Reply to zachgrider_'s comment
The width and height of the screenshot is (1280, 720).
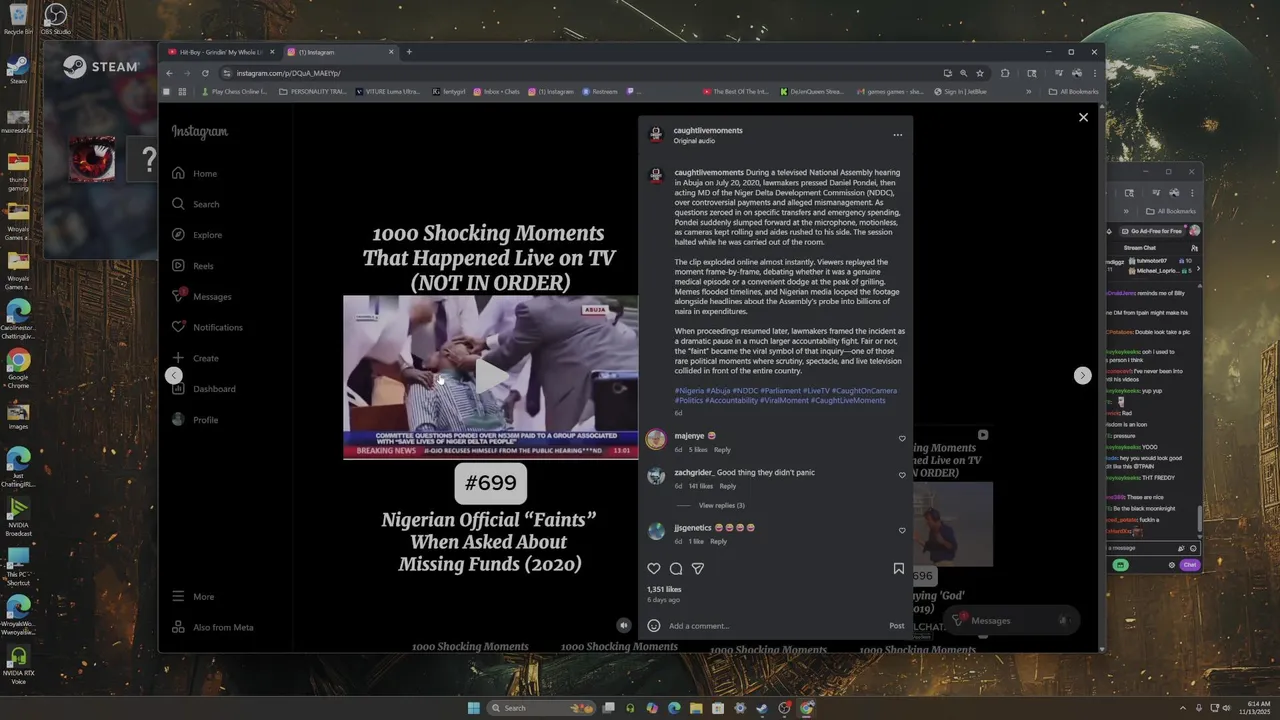(x=728, y=486)
